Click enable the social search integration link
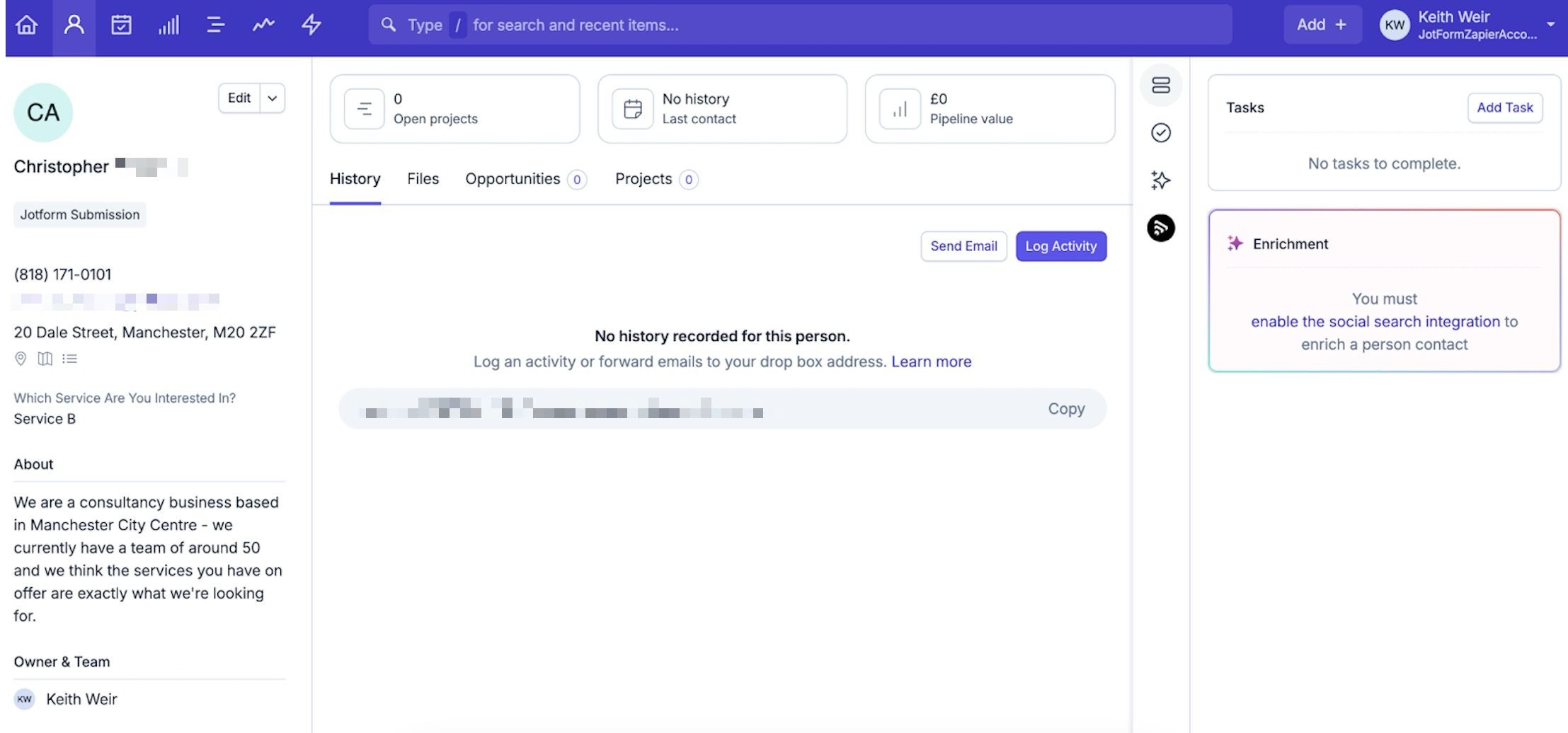The height and width of the screenshot is (733, 1568). [1375, 321]
